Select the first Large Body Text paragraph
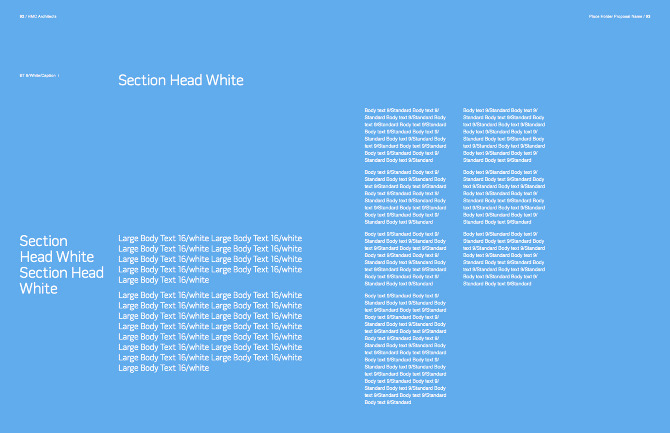This screenshot has width=670, height=433. pos(210,259)
